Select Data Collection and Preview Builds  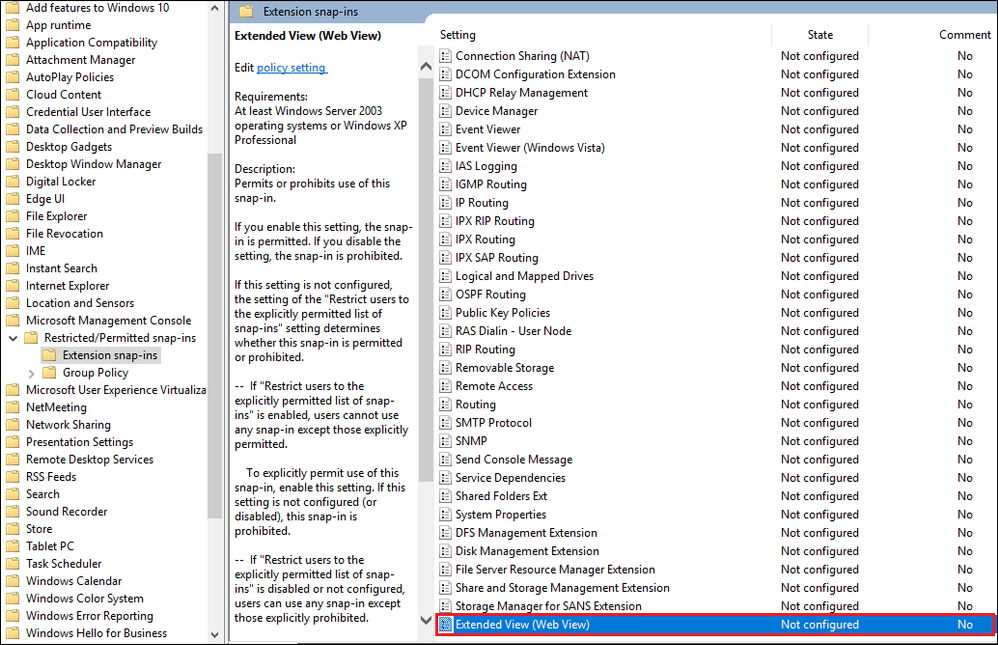pos(114,129)
